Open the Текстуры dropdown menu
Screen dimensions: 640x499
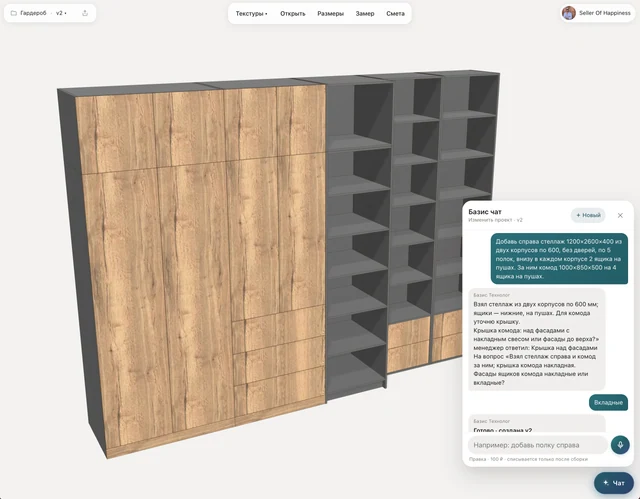click(x=251, y=13)
